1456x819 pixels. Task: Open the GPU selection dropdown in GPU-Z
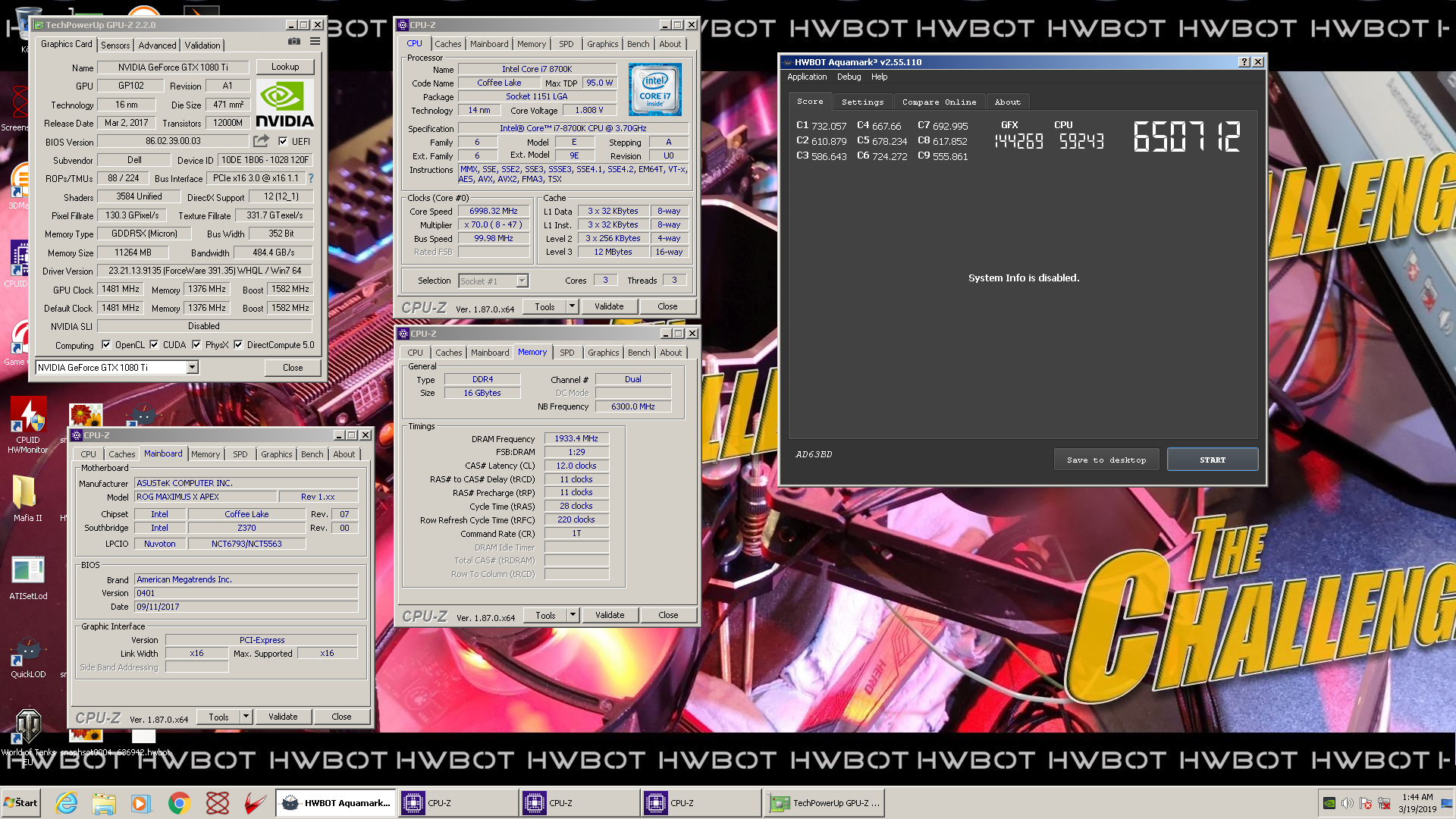pyautogui.click(x=193, y=367)
